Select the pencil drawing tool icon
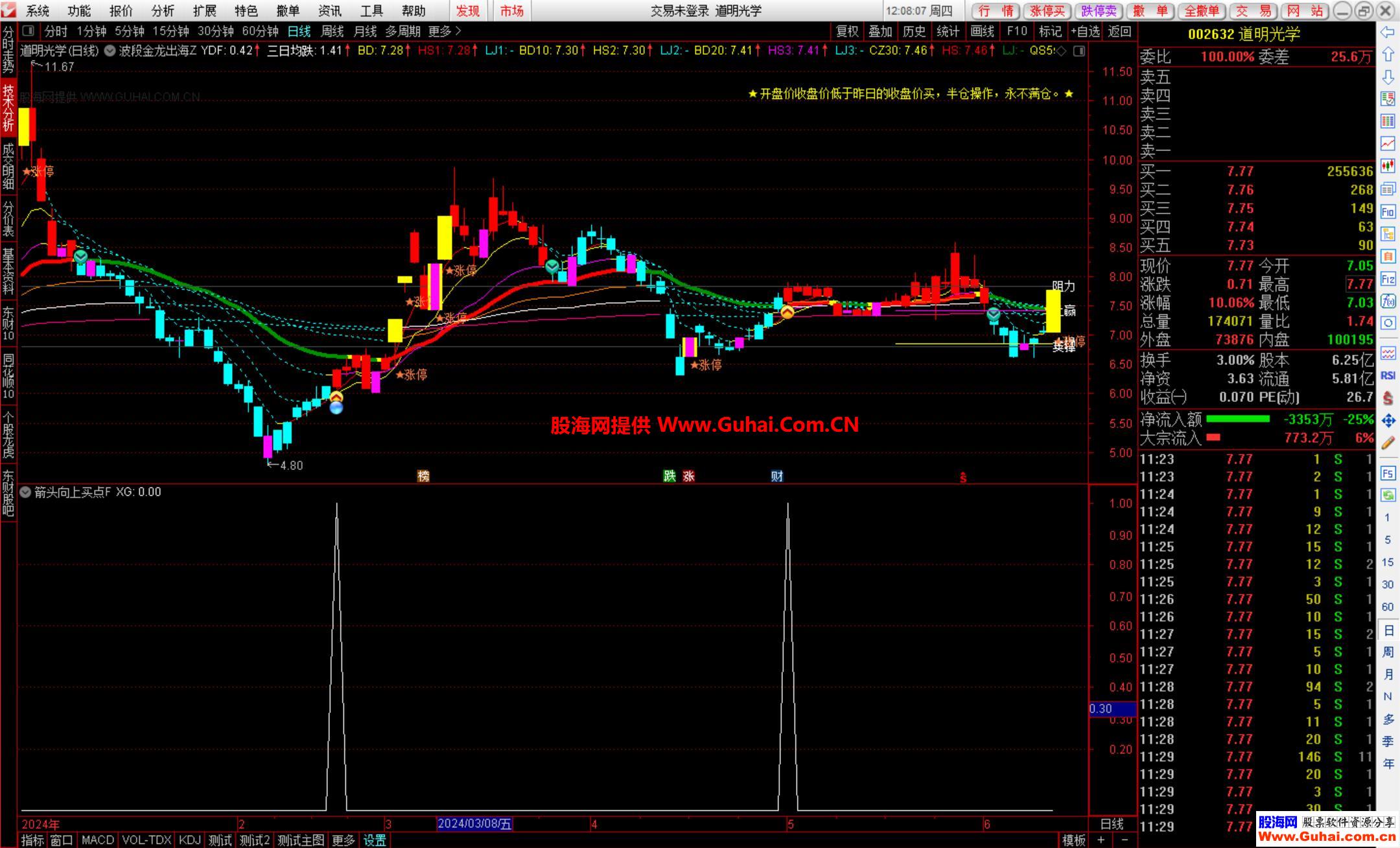Screen dimensions: 1400x848 coord(1388,443)
